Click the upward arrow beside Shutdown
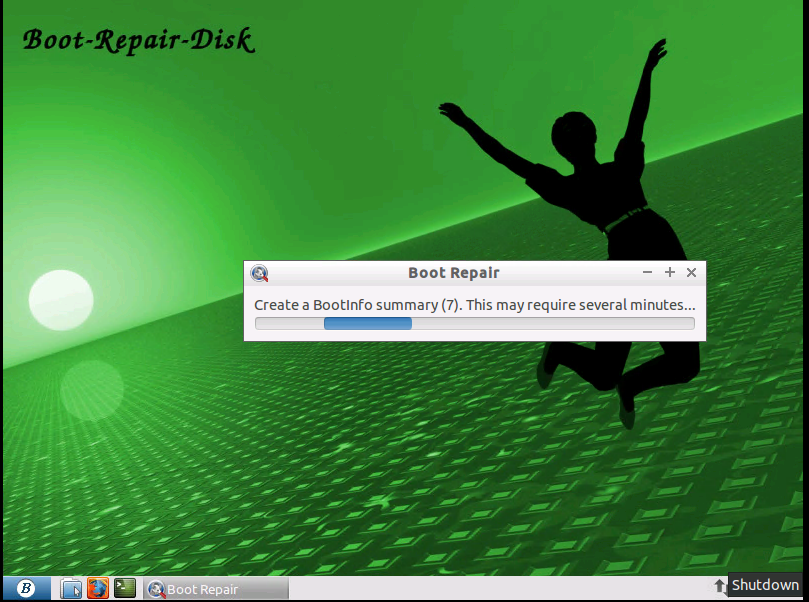Image resolution: width=809 pixels, height=602 pixels. pos(718,585)
